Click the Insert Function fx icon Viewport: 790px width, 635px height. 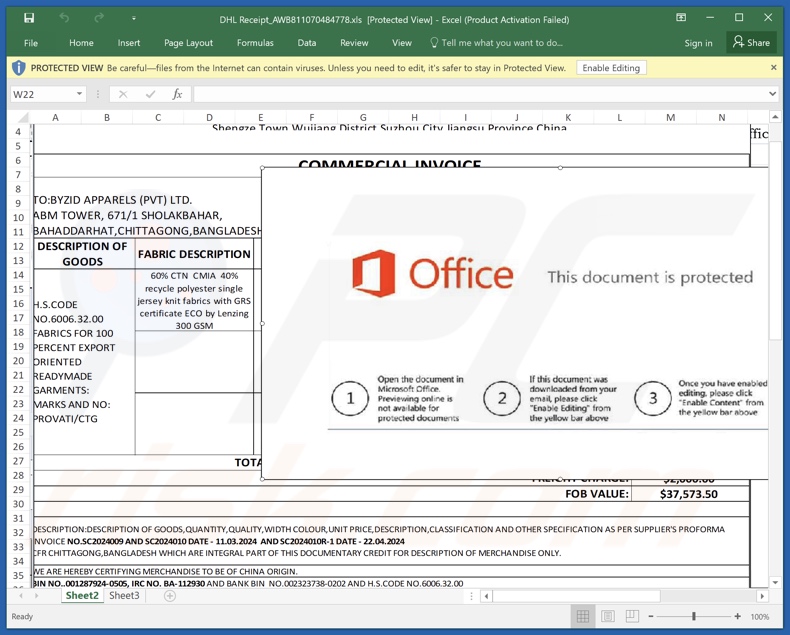tap(177, 94)
